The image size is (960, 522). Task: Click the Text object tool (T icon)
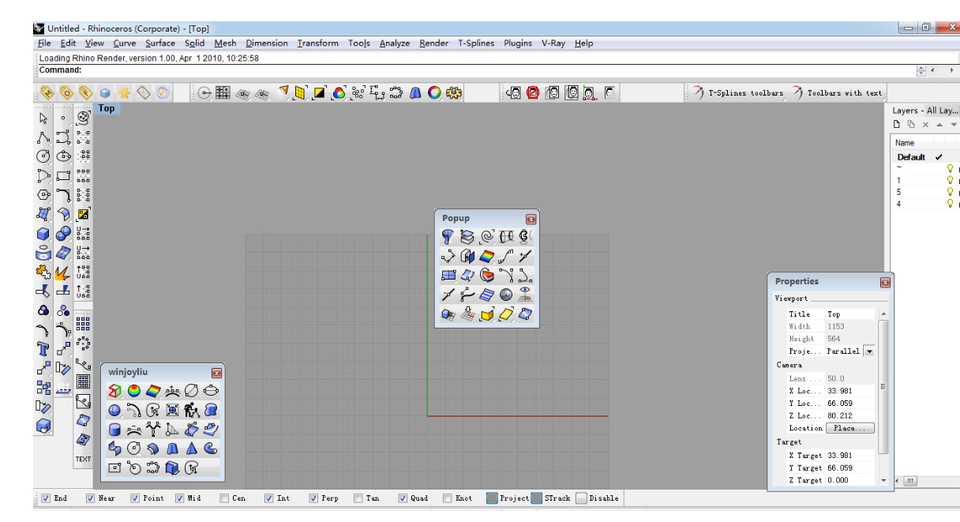(43, 348)
